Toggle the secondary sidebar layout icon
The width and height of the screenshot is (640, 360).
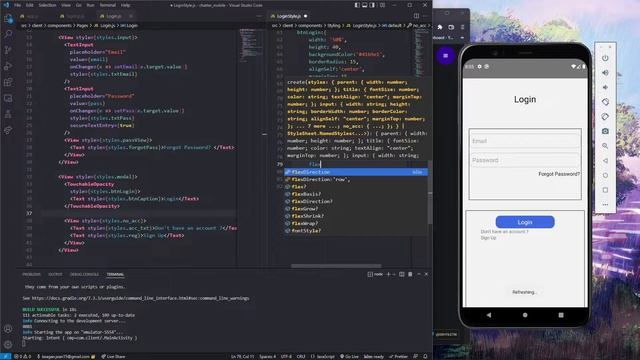[x=372, y=5]
